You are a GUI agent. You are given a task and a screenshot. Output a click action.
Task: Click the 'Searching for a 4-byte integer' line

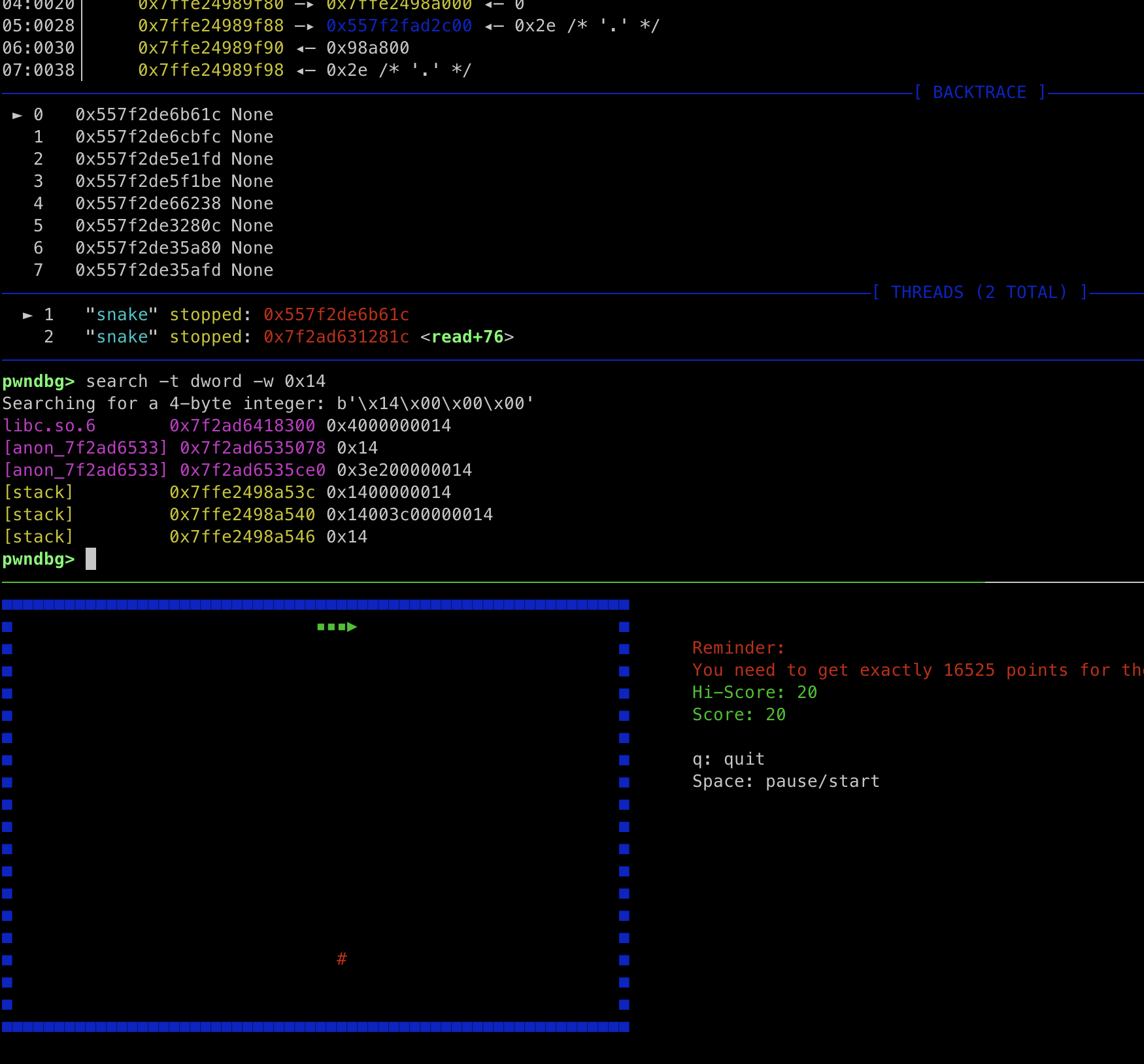click(268, 403)
